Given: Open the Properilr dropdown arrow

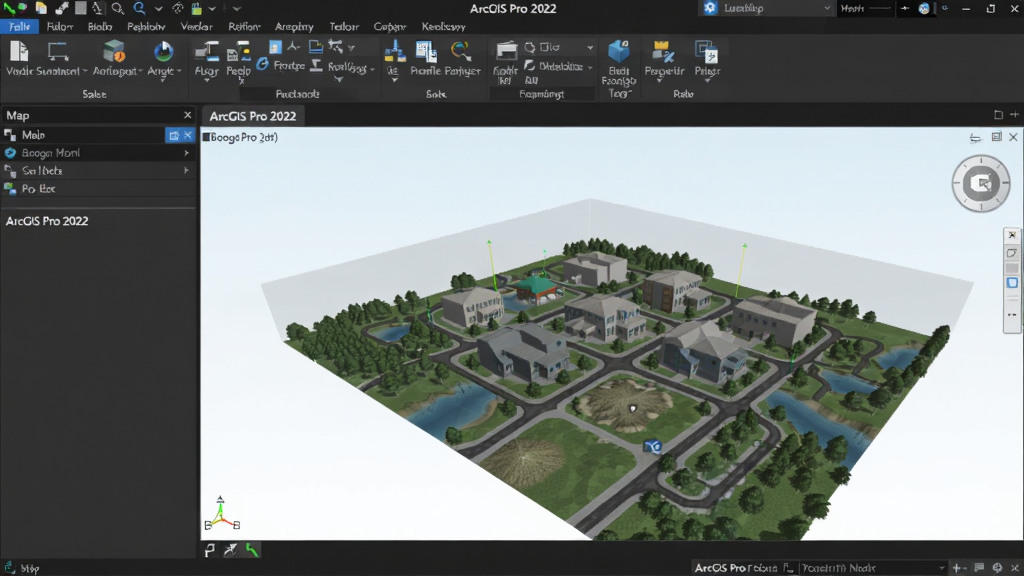Looking at the screenshot, I should pyautogui.click(x=660, y=80).
